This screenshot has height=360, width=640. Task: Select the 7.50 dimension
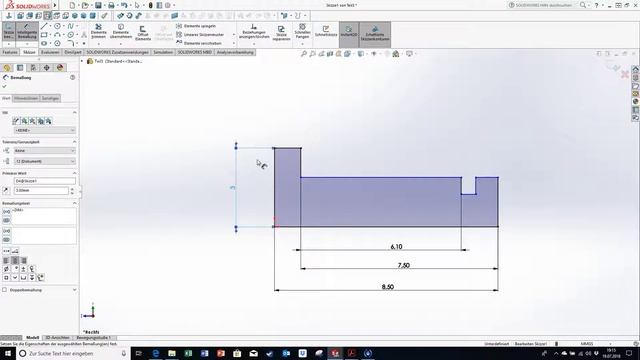[x=403, y=265]
